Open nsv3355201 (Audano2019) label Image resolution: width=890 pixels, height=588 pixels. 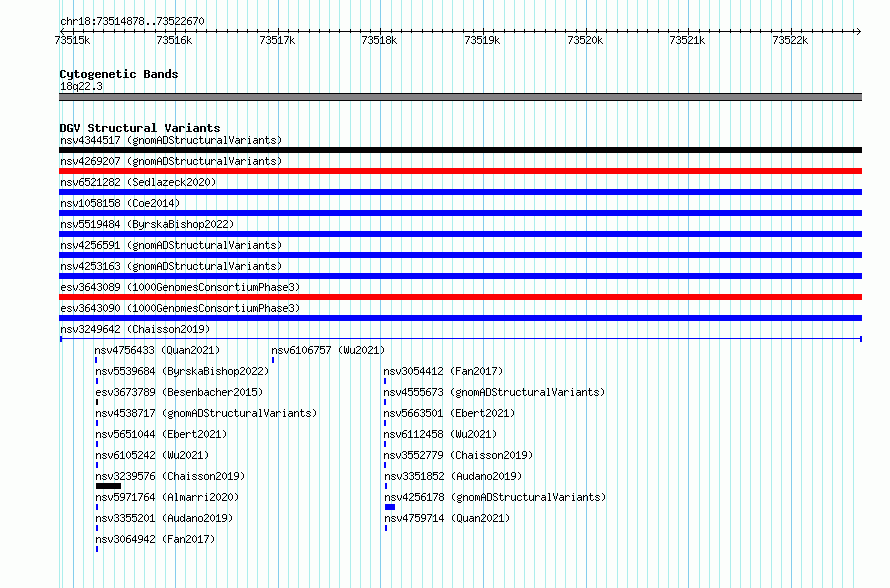164,518
